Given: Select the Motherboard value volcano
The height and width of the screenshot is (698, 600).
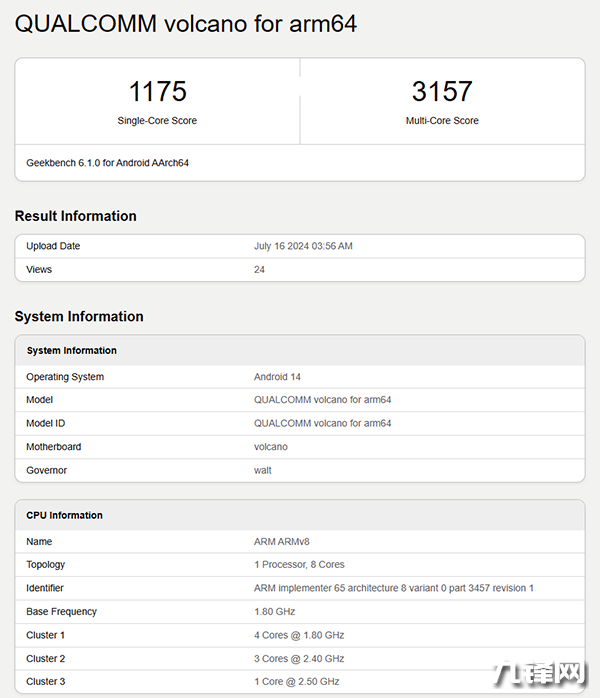Looking at the screenshot, I should (270, 447).
